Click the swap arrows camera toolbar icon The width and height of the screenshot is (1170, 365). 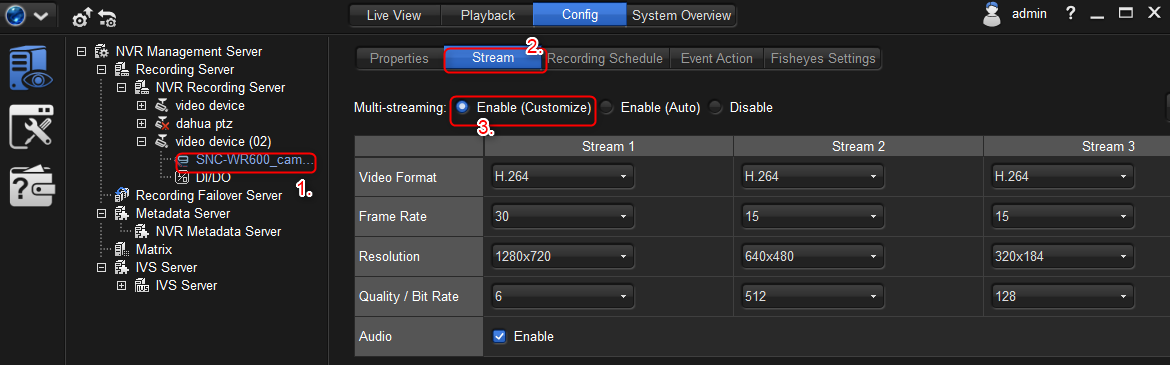click(x=107, y=17)
